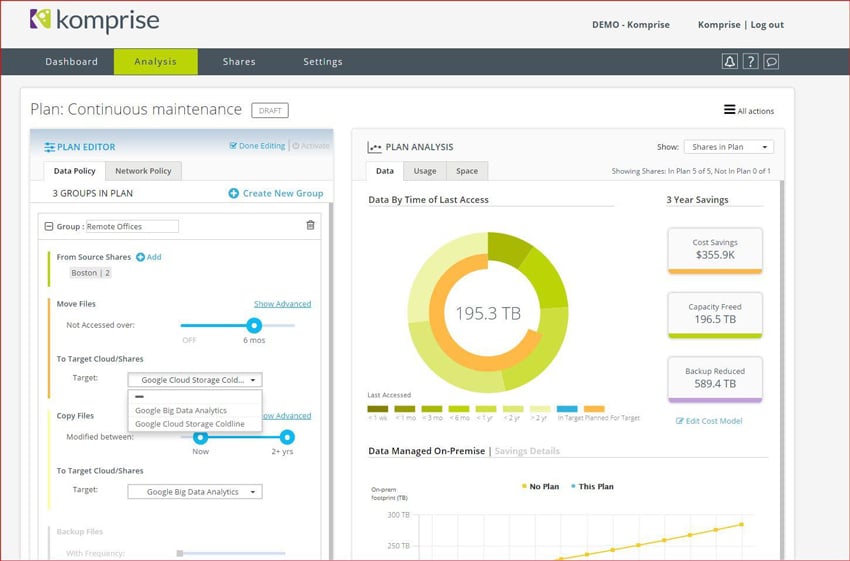Open the Show Shares in Plan dropdown
Image resolution: width=850 pixels, height=561 pixels.
point(729,147)
